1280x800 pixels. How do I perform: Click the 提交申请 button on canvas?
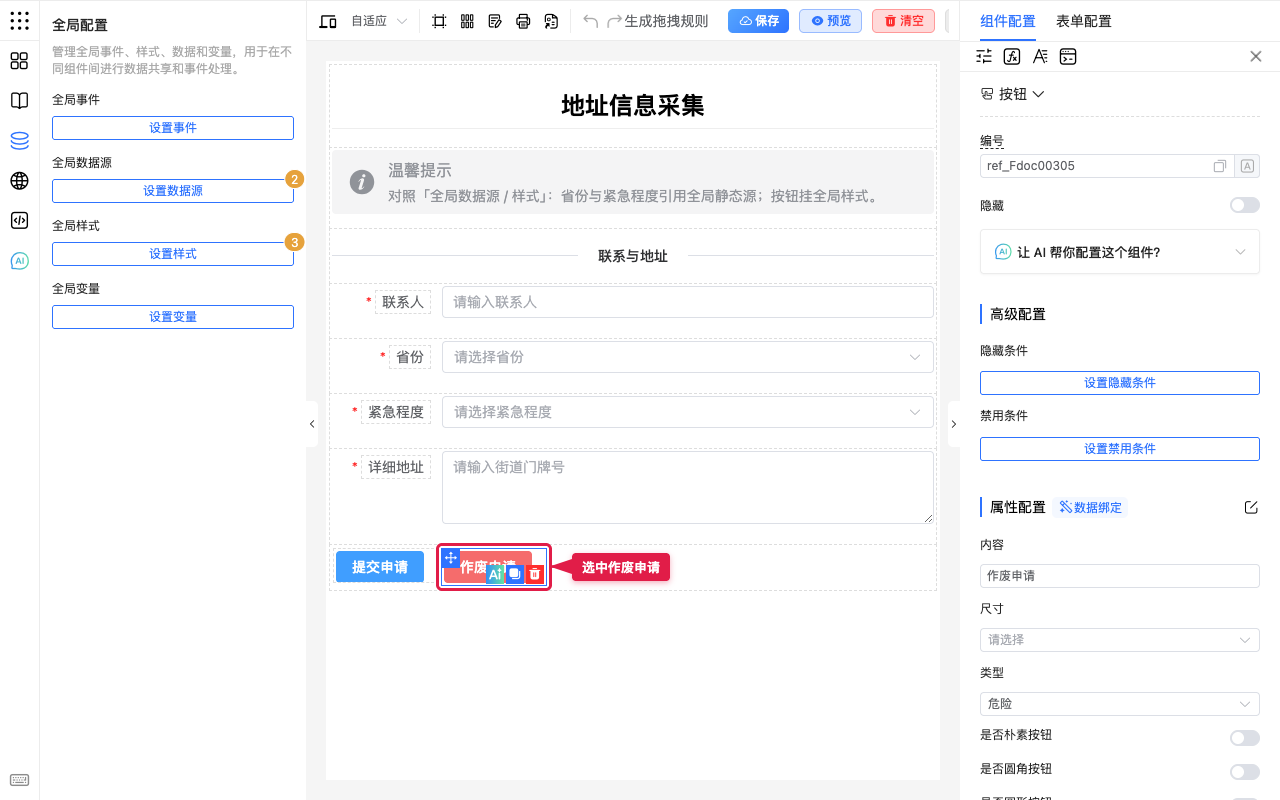380,567
